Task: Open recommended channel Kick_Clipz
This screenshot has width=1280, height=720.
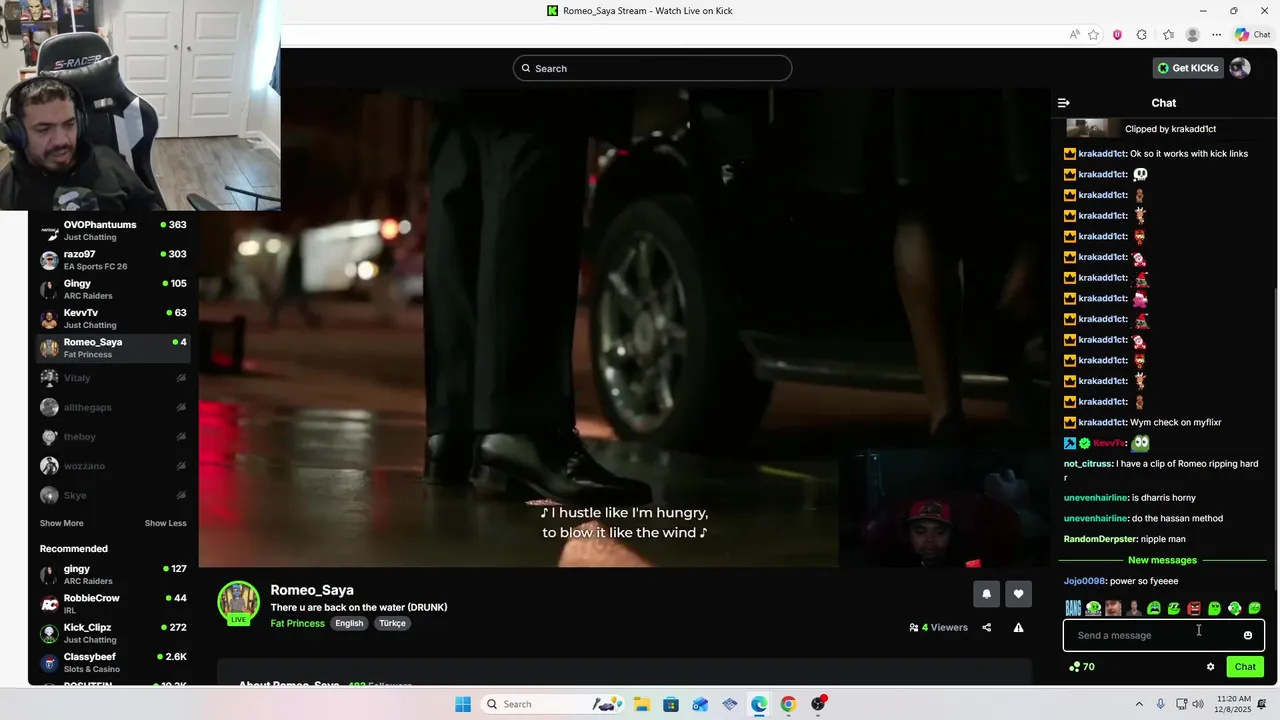Action: click(113, 633)
